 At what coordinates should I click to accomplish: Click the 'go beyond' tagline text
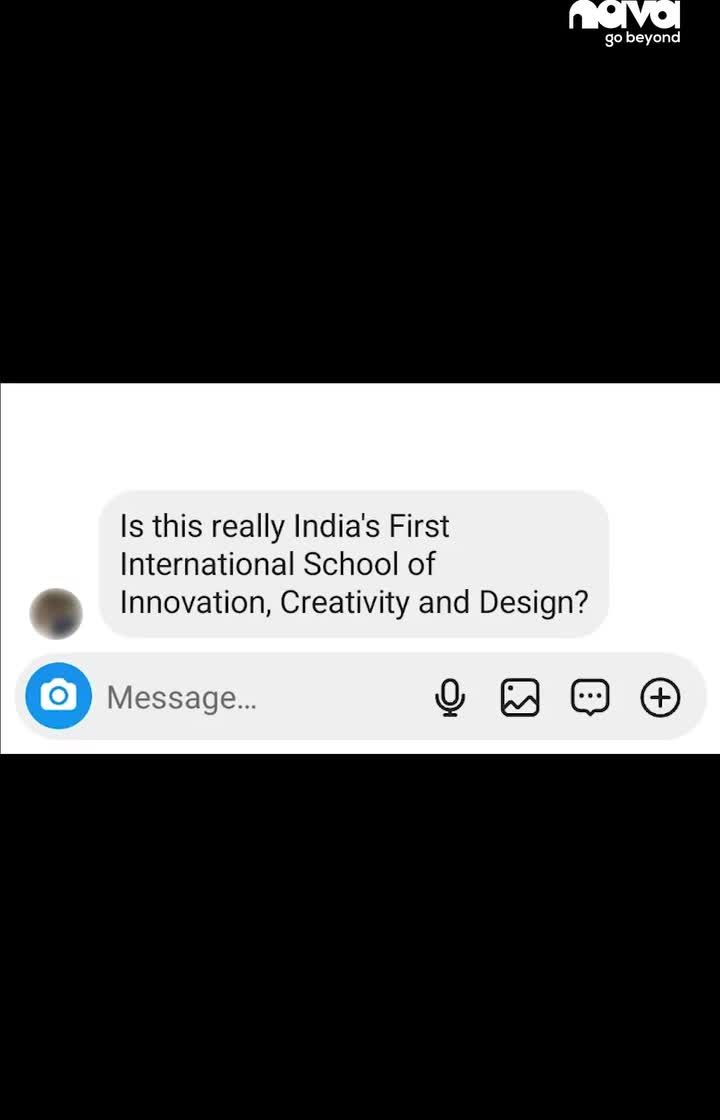tap(642, 38)
